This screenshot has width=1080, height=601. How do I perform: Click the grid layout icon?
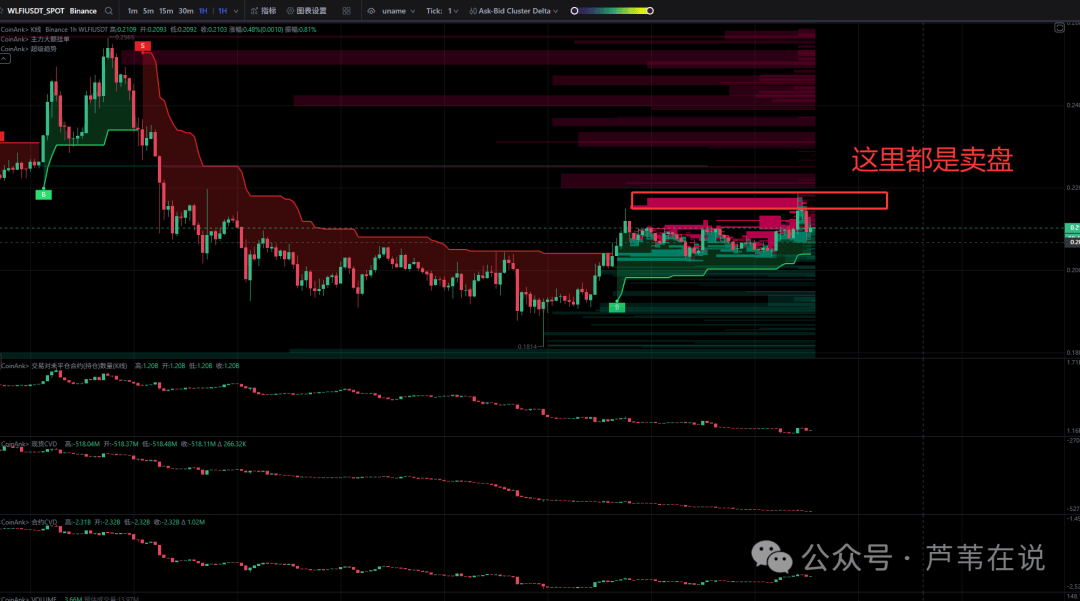click(x=346, y=11)
